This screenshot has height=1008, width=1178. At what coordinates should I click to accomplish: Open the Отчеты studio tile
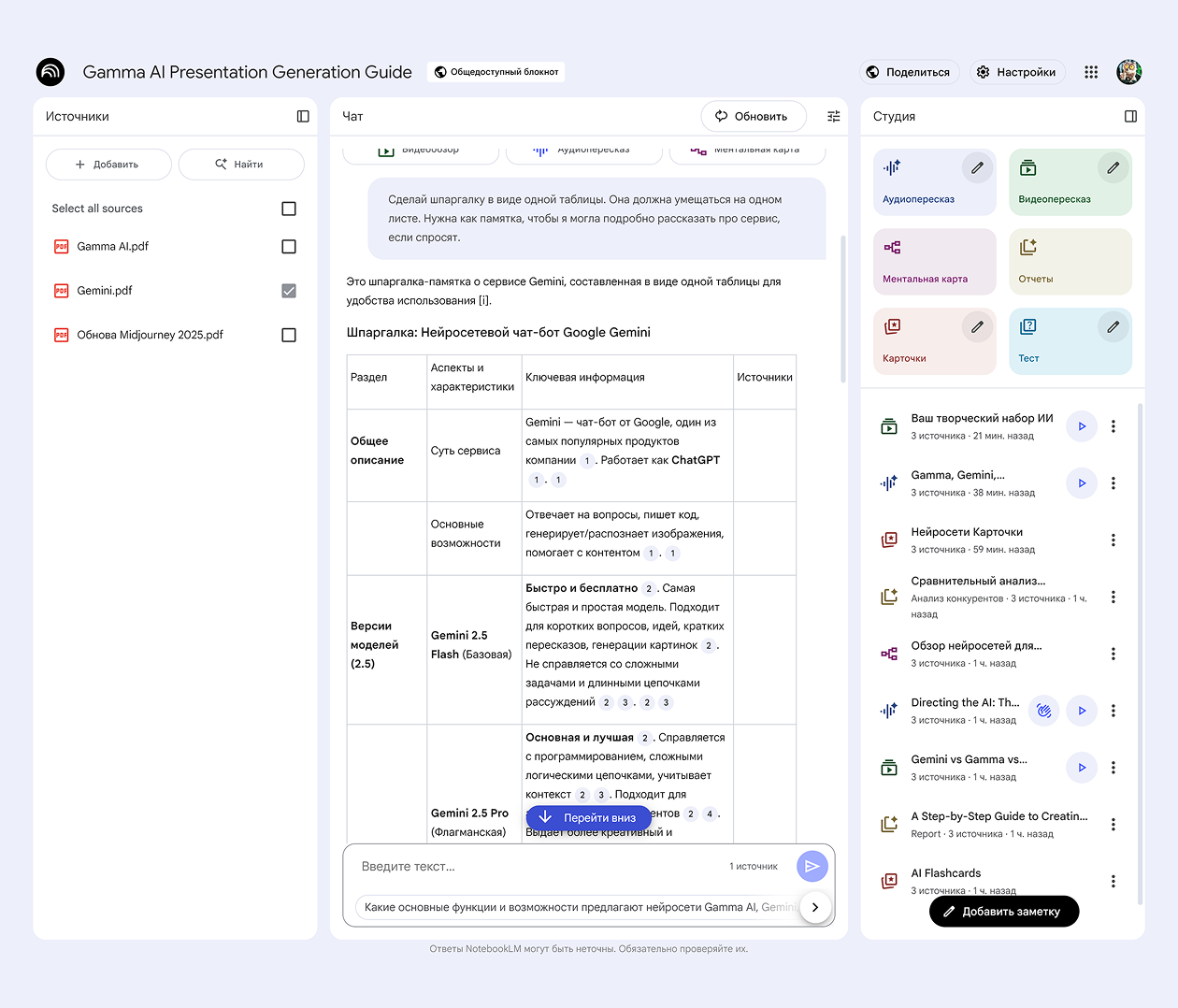click(x=1070, y=262)
